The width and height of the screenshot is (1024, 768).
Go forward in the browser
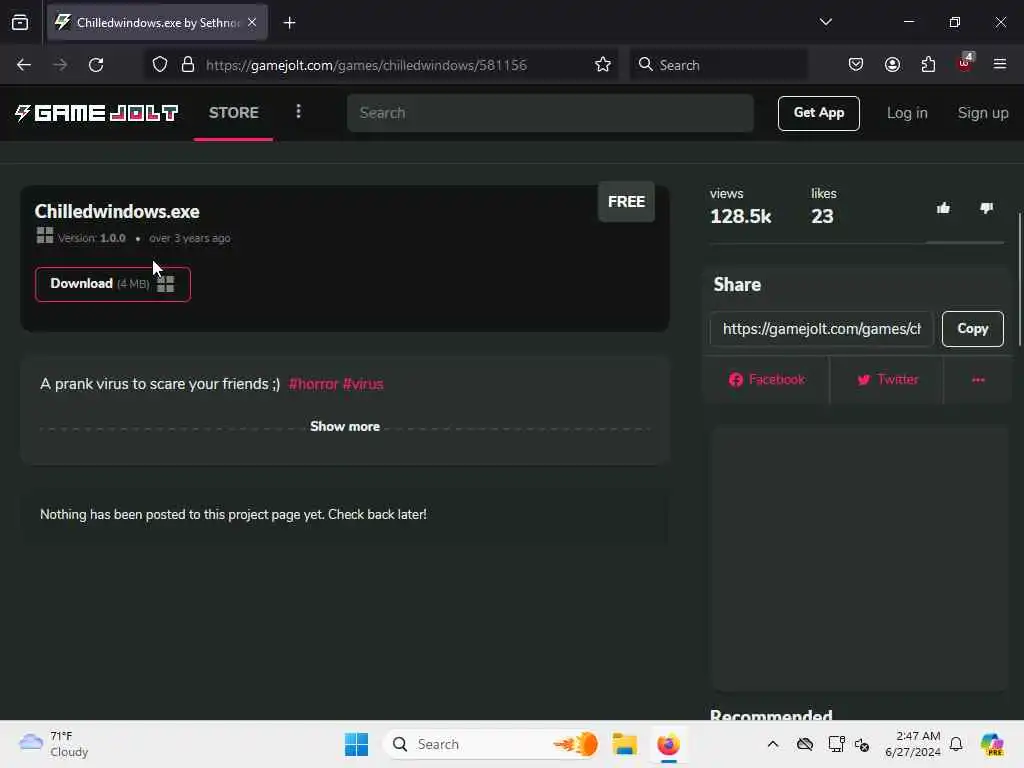coord(60,65)
